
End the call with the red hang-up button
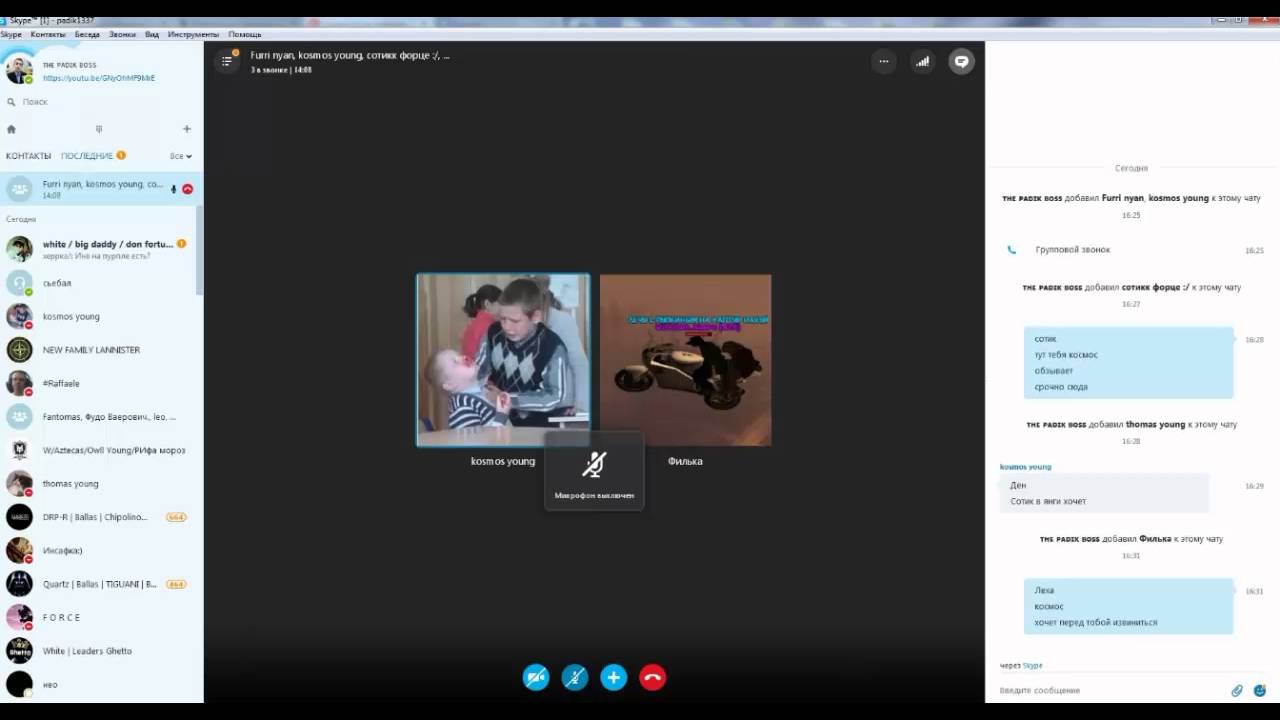[x=652, y=677]
